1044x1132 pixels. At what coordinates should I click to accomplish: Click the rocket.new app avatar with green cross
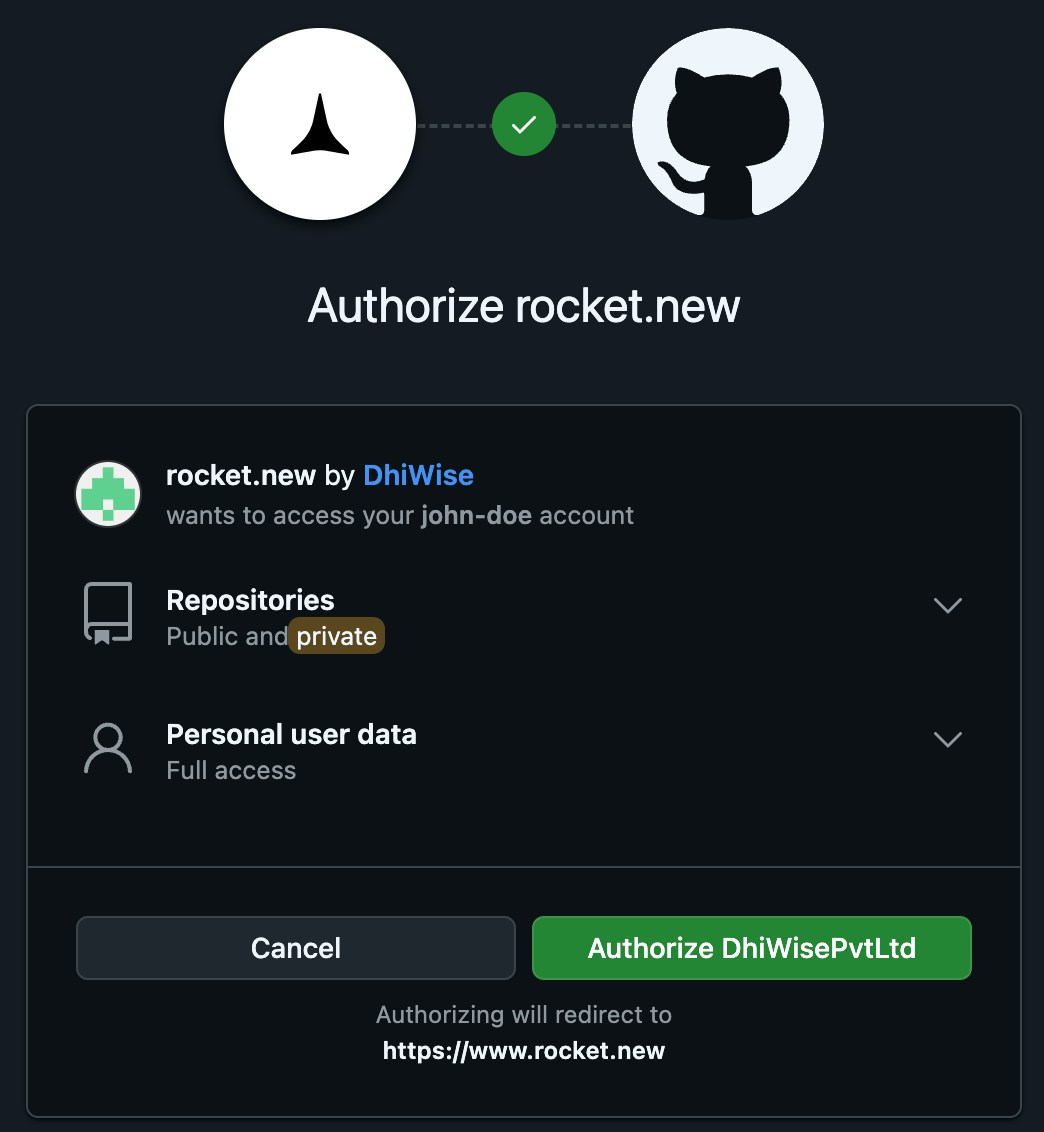[107, 493]
